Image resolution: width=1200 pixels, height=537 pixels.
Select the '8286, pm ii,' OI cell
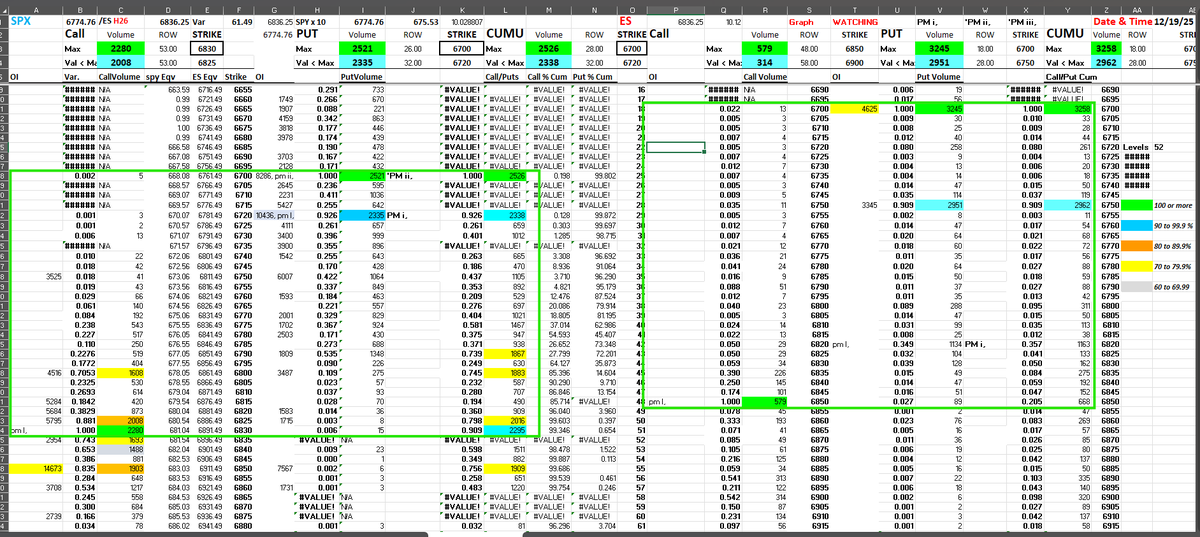[275, 174]
